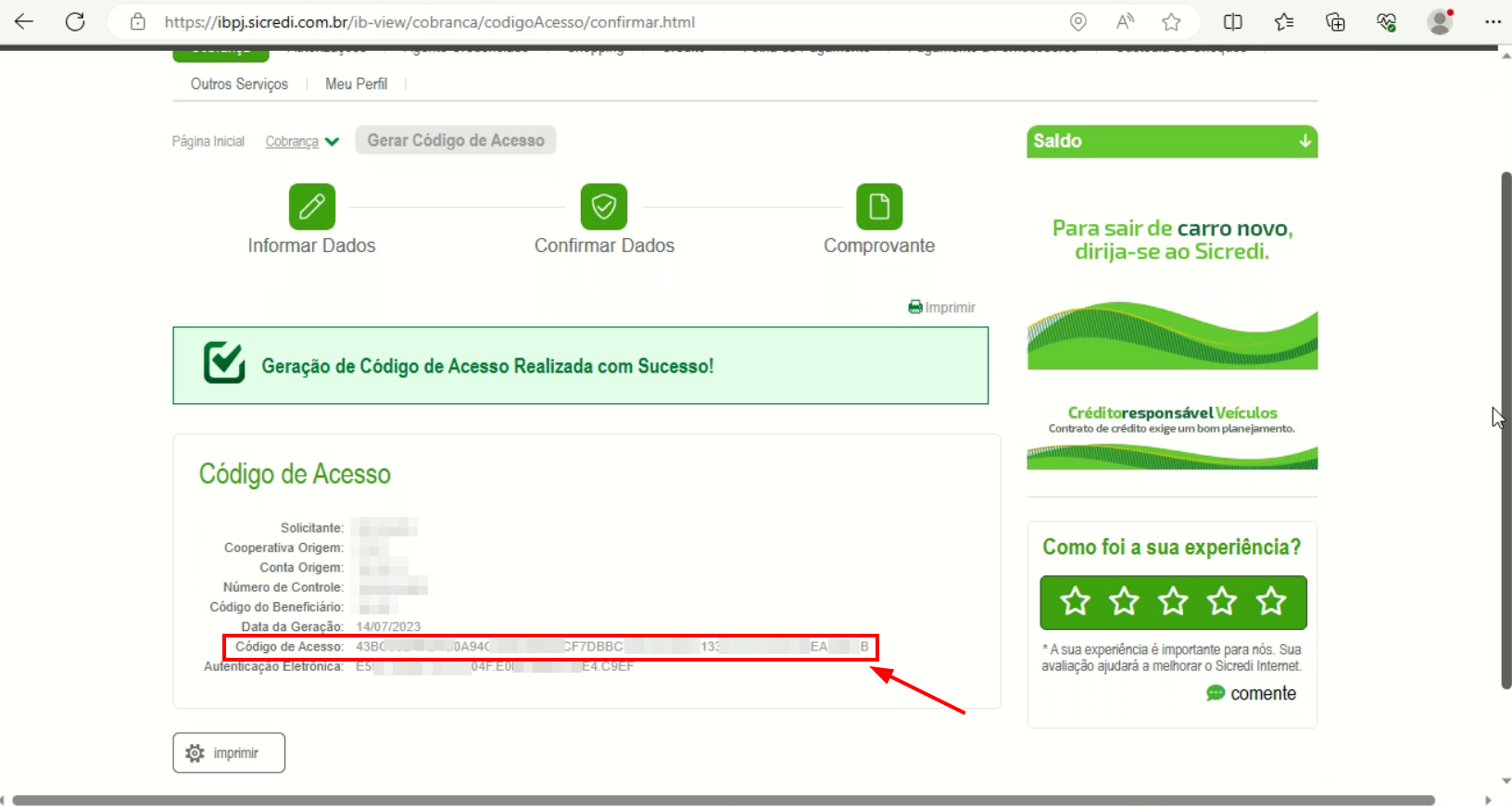Click the comente speech bubble icon
This screenshot has width=1512, height=807.
1216,693
